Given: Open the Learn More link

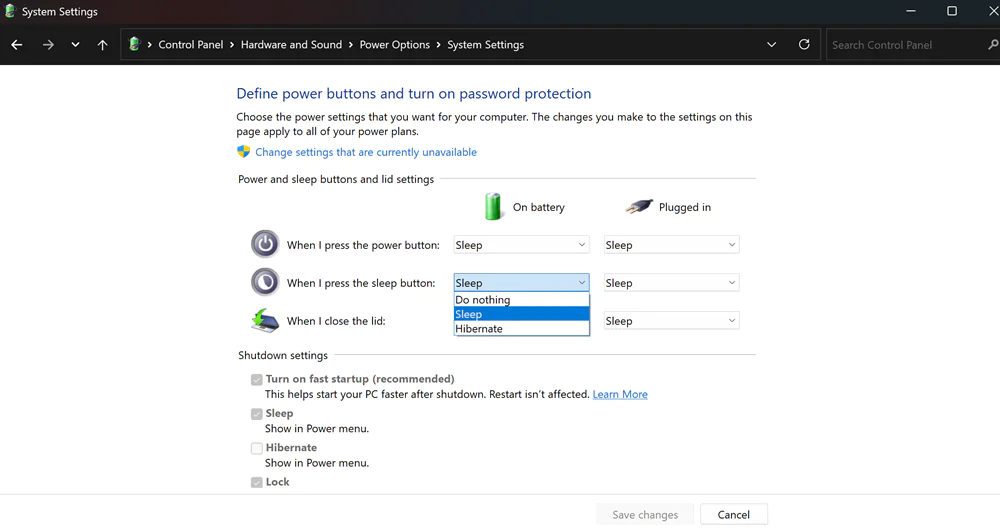Looking at the screenshot, I should tap(620, 394).
